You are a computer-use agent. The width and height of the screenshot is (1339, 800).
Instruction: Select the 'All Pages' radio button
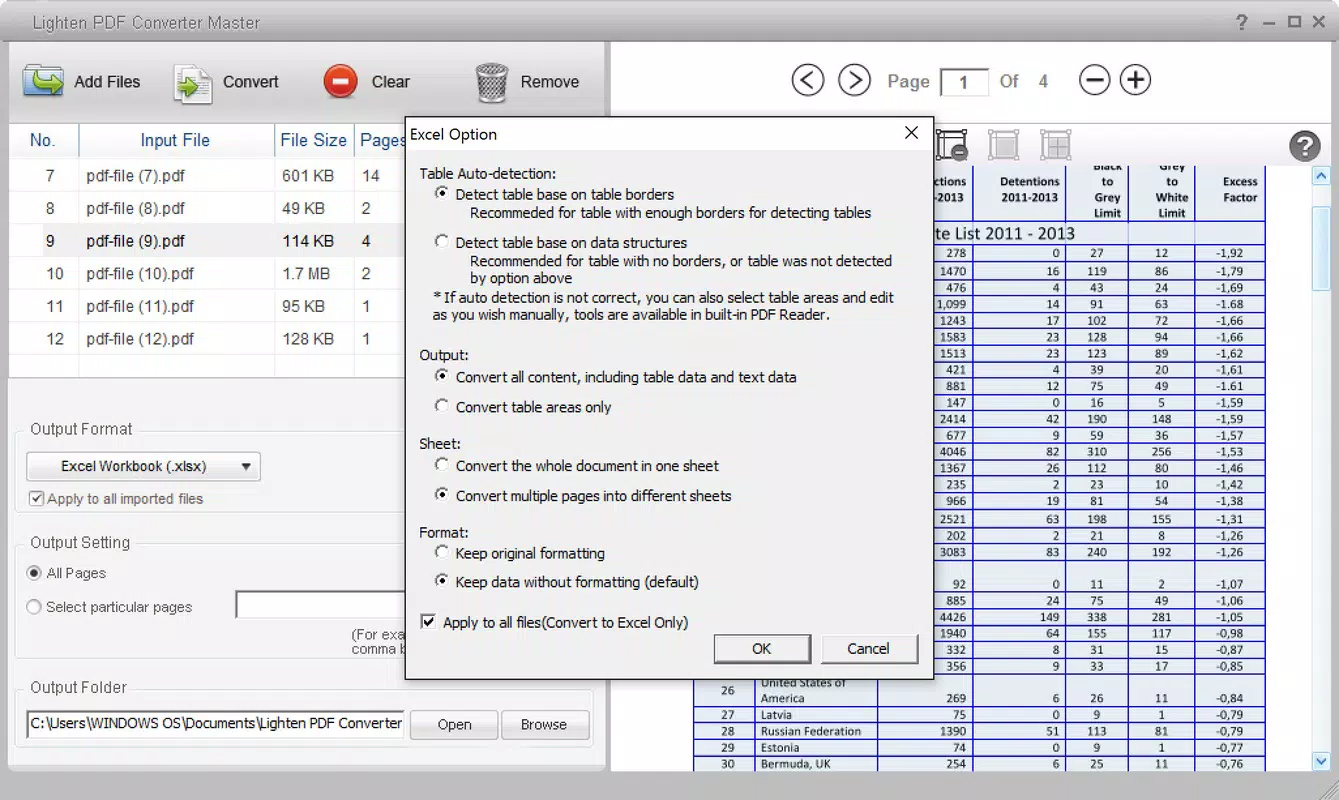click(x=35, y=573)
